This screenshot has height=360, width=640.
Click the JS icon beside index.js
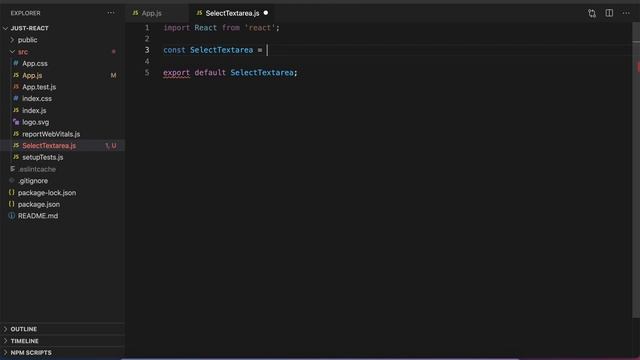[16, 110]
